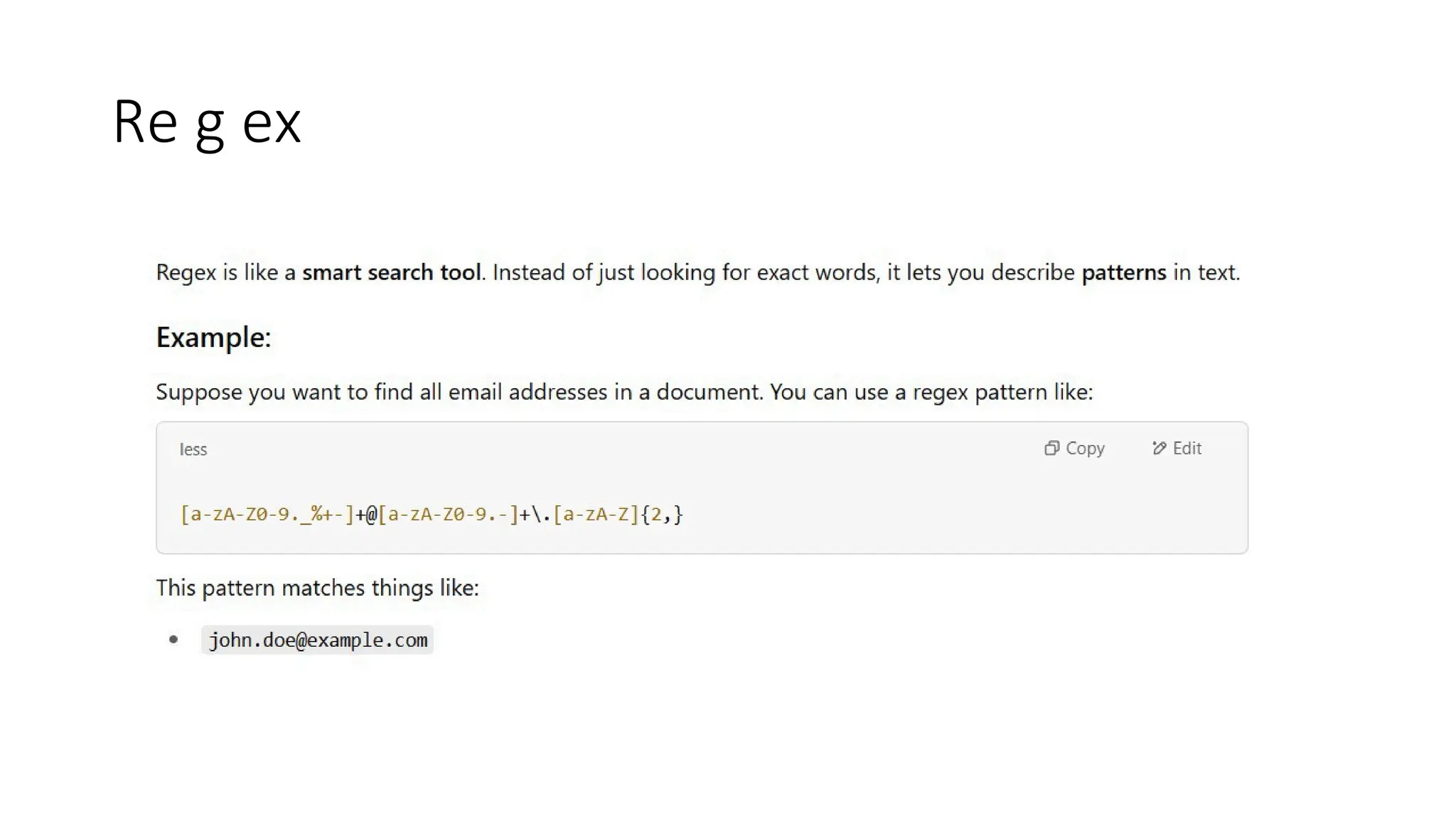Click the bold 'smart search tool' text
Viewport: 1456px width, 819px height.
(x=392, y=272)
